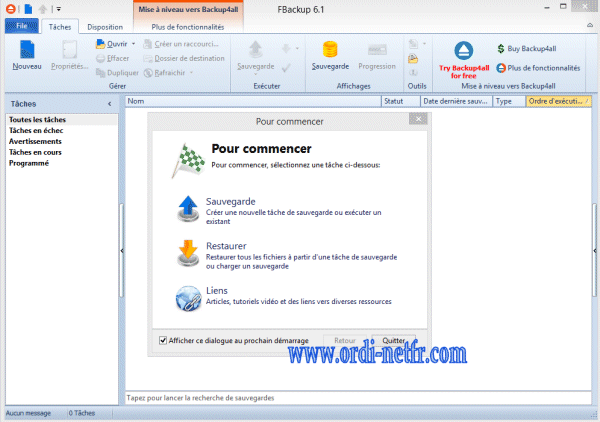Image resolution: width=600 pixels, height=422 pixels.
Task: Open the Progression view
Action: 377,55
